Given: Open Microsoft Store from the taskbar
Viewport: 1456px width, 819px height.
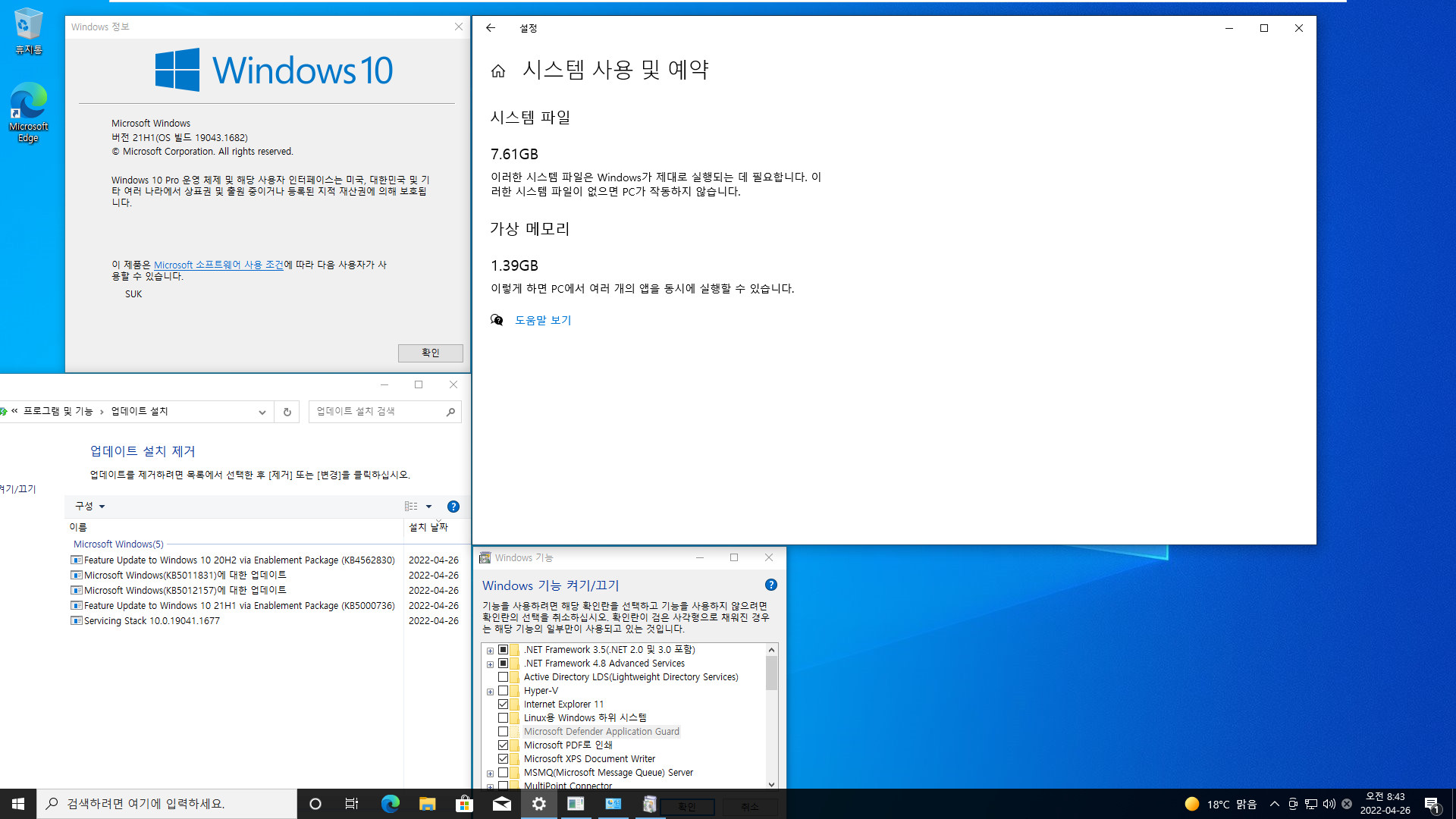Looking at the screenshot, I should [464, 804].
